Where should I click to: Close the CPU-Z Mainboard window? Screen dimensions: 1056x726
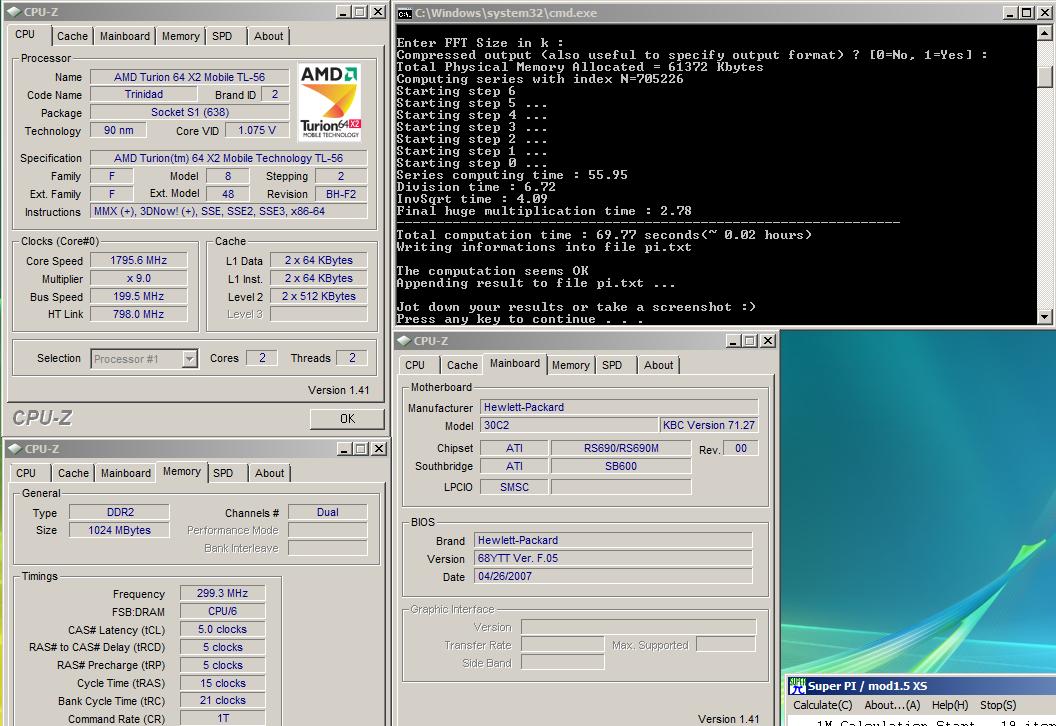767,341
